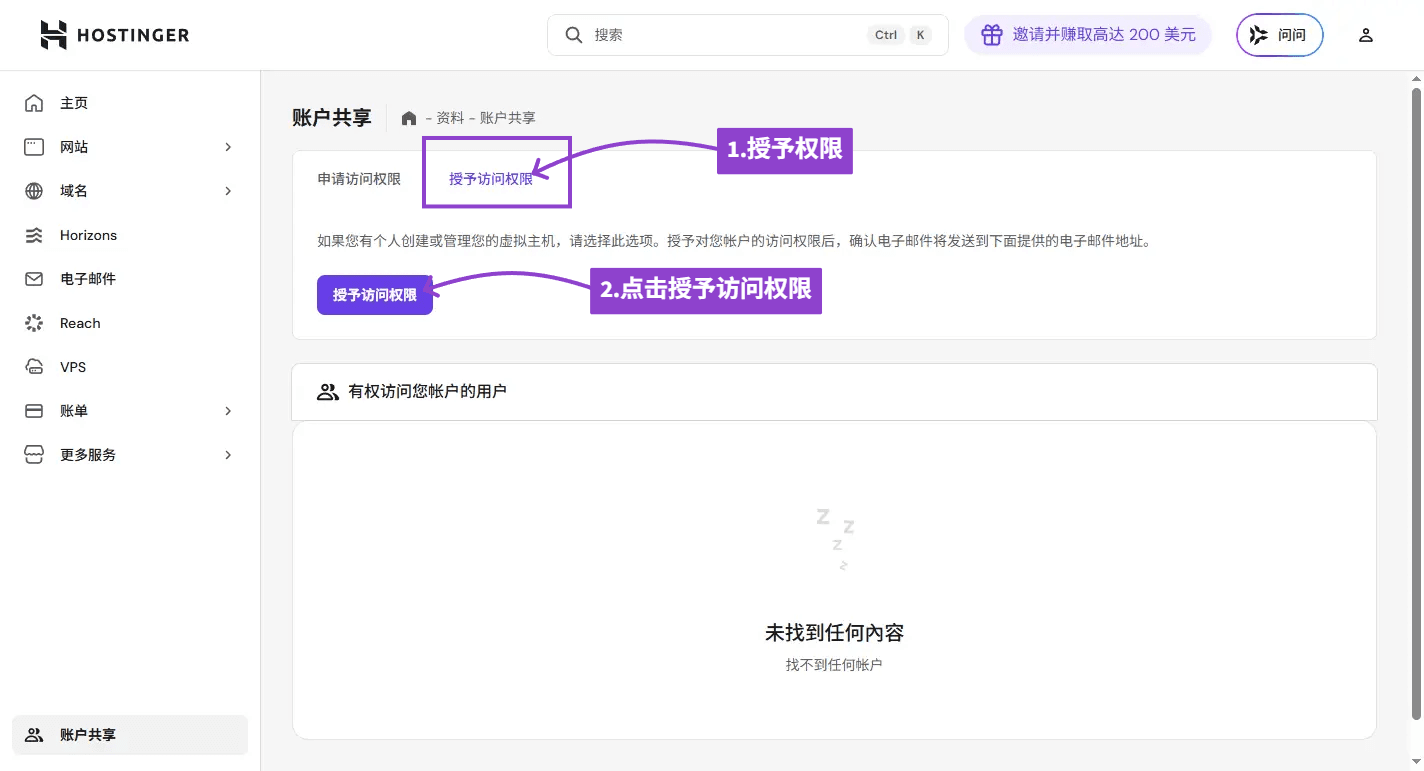Go to 主页 home page
This screenshot has width=1424, height=771.
74,103
